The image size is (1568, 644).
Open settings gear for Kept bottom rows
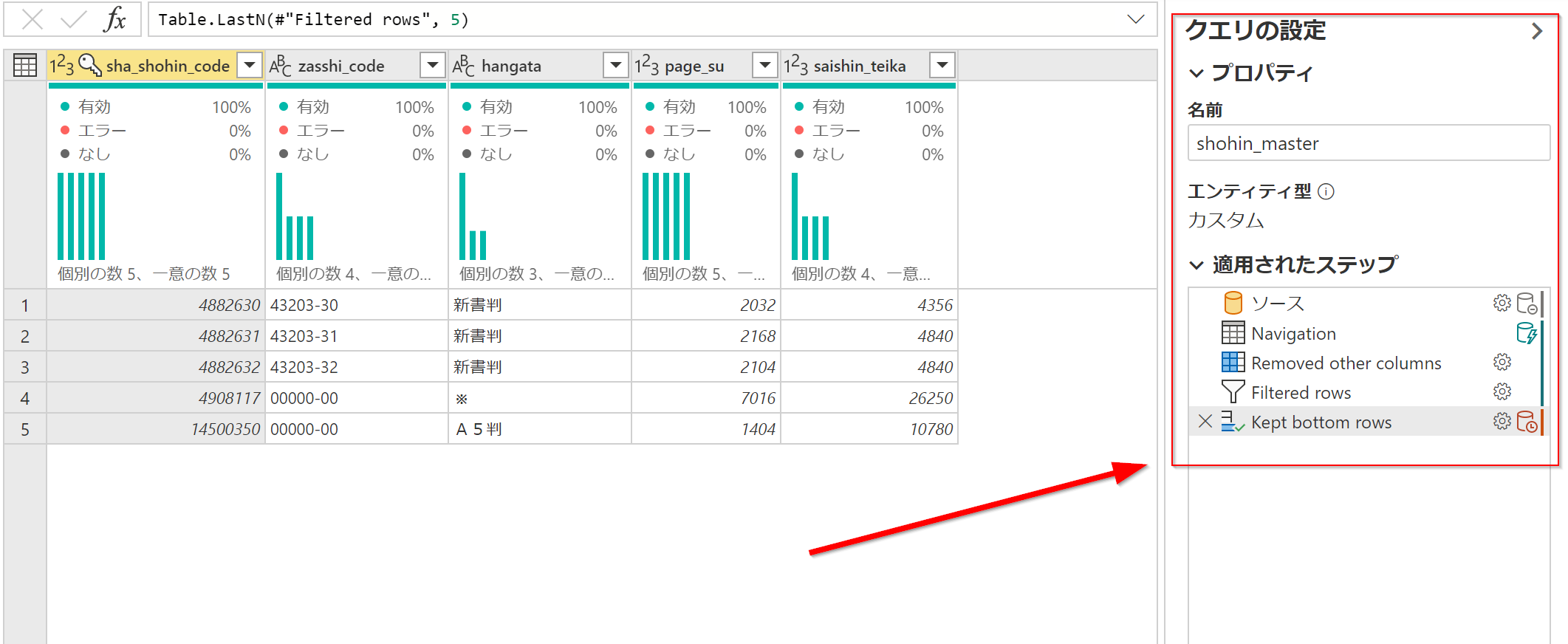[x=1502, y=421]
